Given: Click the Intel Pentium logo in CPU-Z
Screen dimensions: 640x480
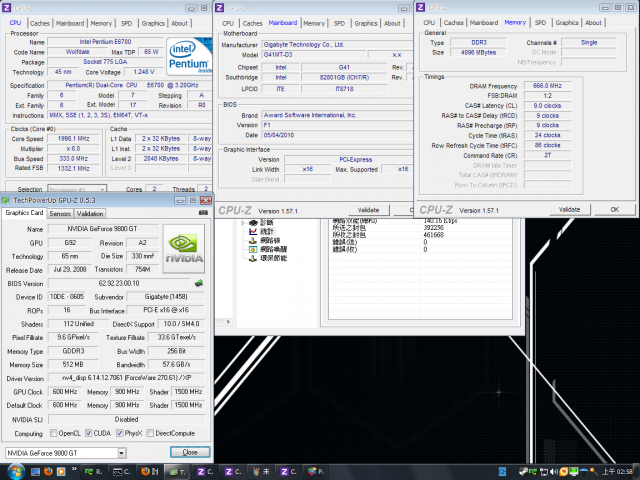Looking at the screenshot, I should [189, 57].
